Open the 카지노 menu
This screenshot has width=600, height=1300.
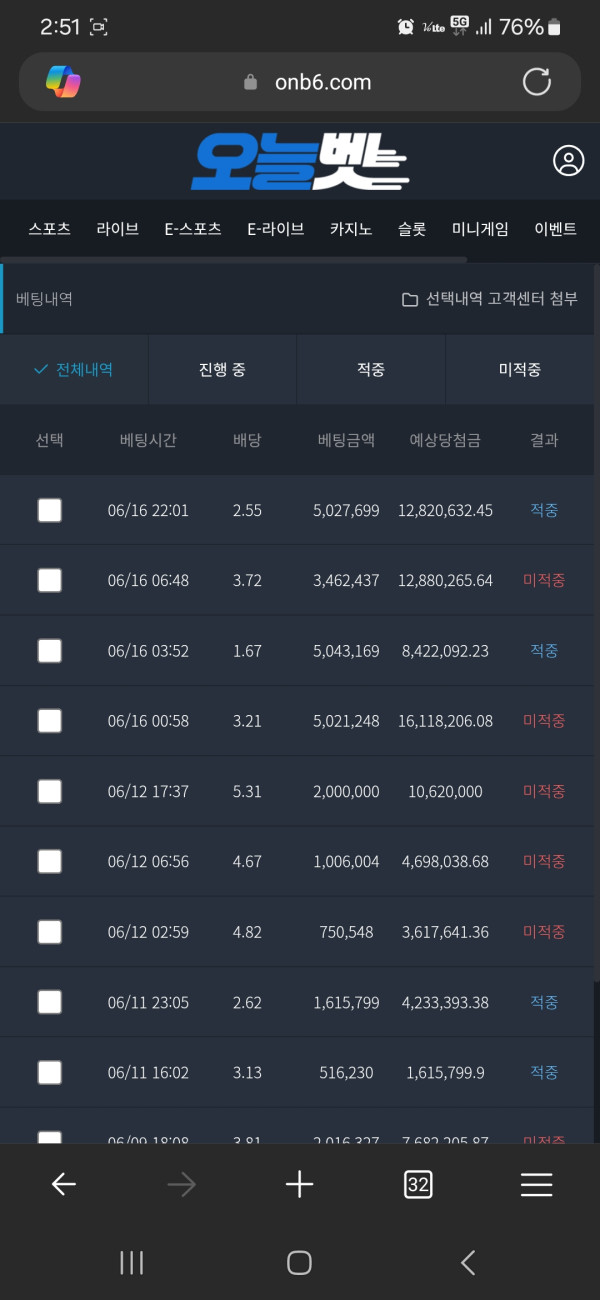pos(351,229)
